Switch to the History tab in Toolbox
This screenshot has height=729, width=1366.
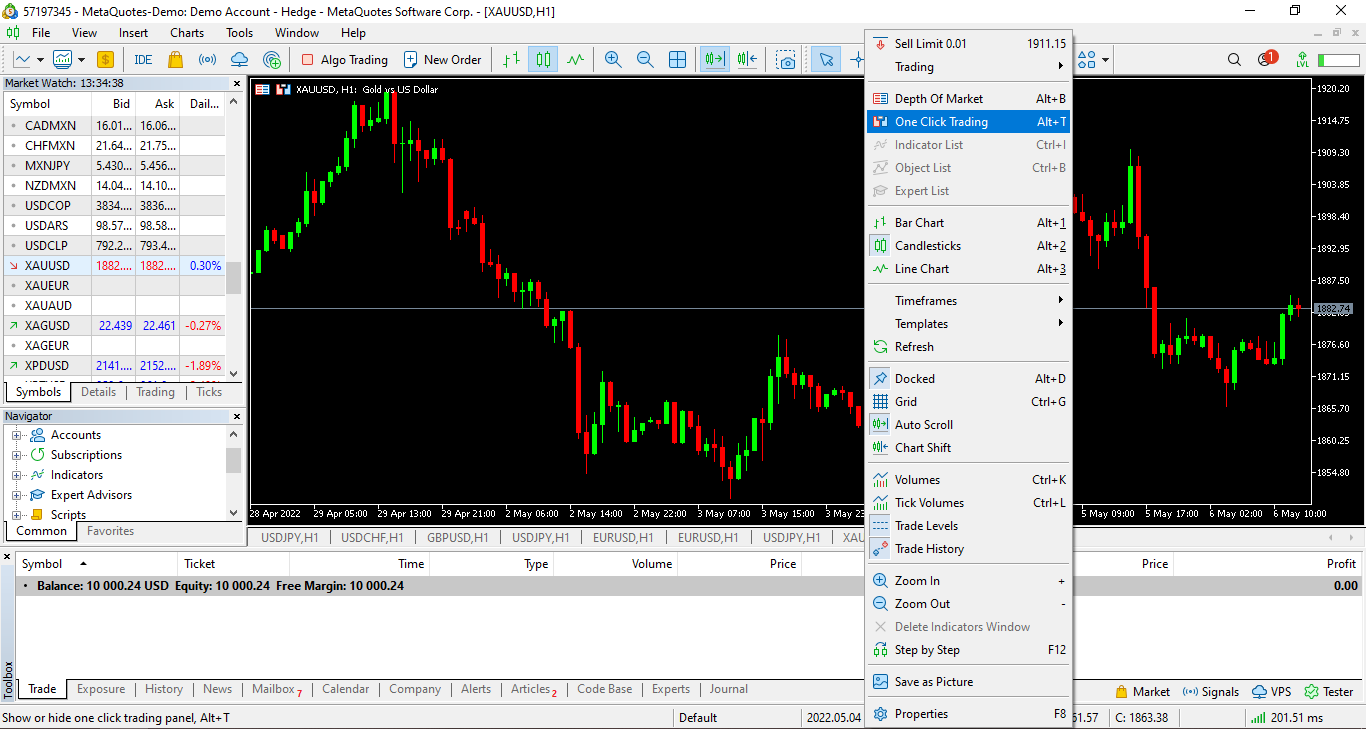pyautogui.click(x=164, y=689)
